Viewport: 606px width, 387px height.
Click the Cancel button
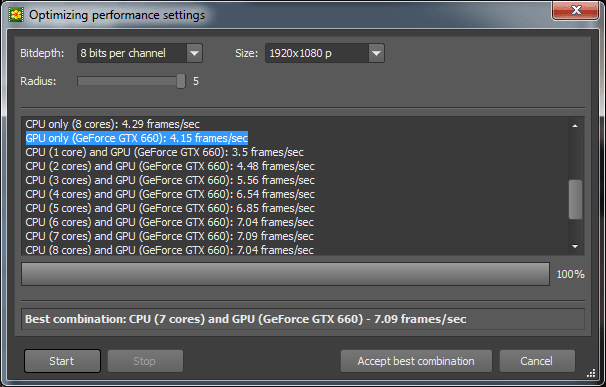(x=537, y=361)
